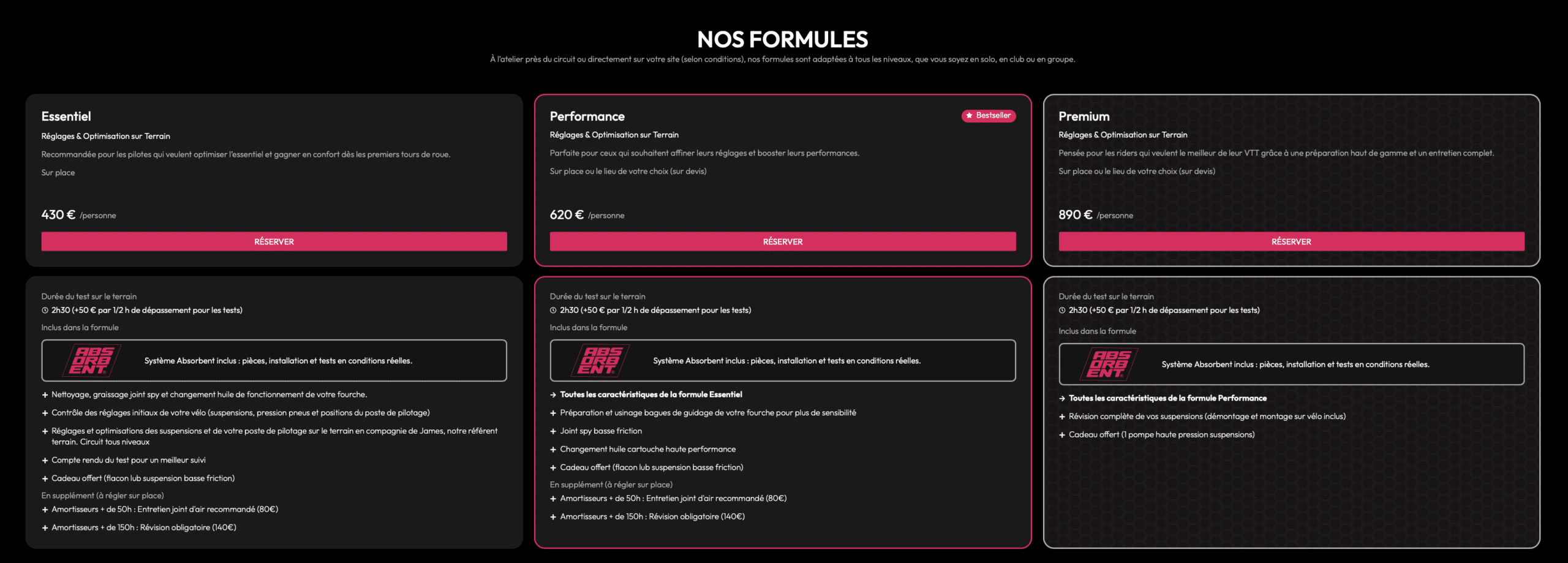Click the Bestseller badge on the Performance card

tap(989, 116)
